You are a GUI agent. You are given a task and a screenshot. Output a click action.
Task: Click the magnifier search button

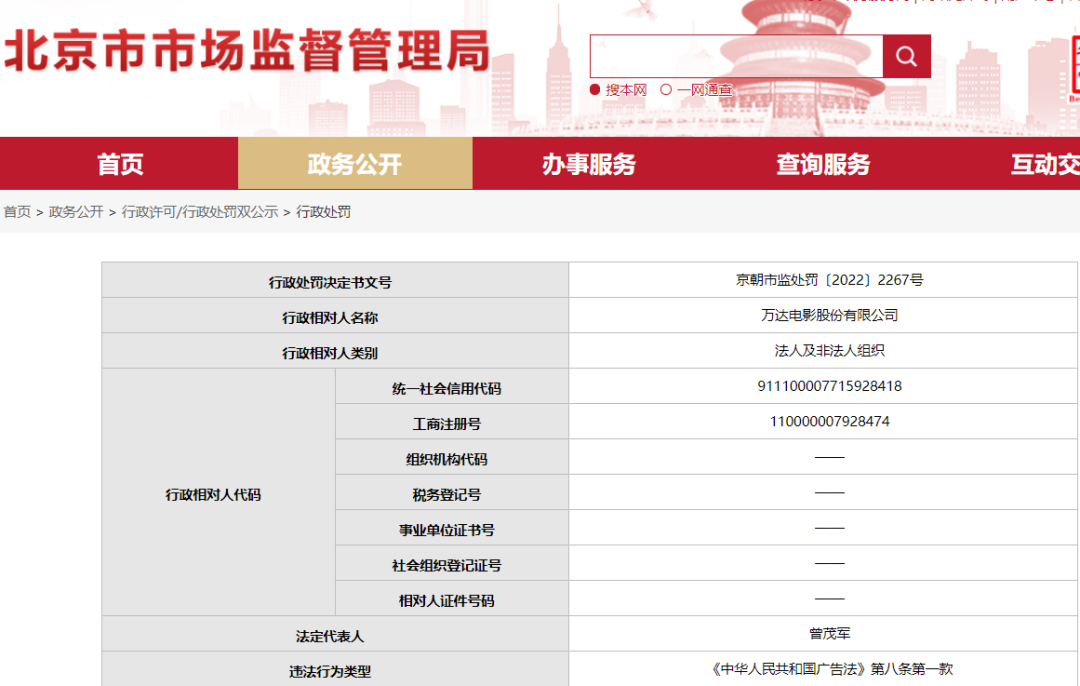pyautogui.click(x=906, y=56)
